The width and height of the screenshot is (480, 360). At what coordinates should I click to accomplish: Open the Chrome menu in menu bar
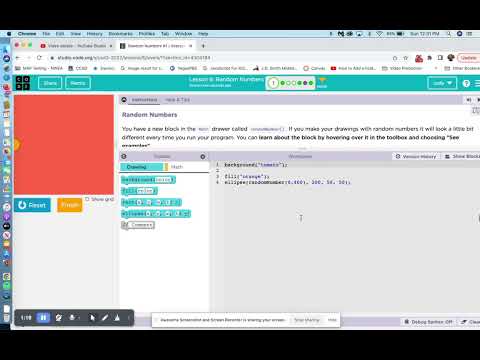(x=27, y=34)
